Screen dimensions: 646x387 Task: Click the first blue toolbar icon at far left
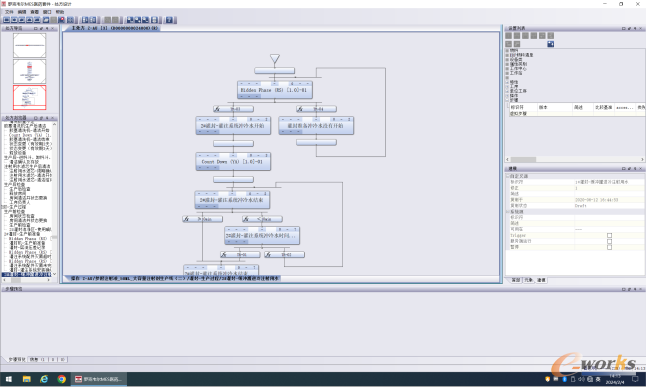click(7, 20)
